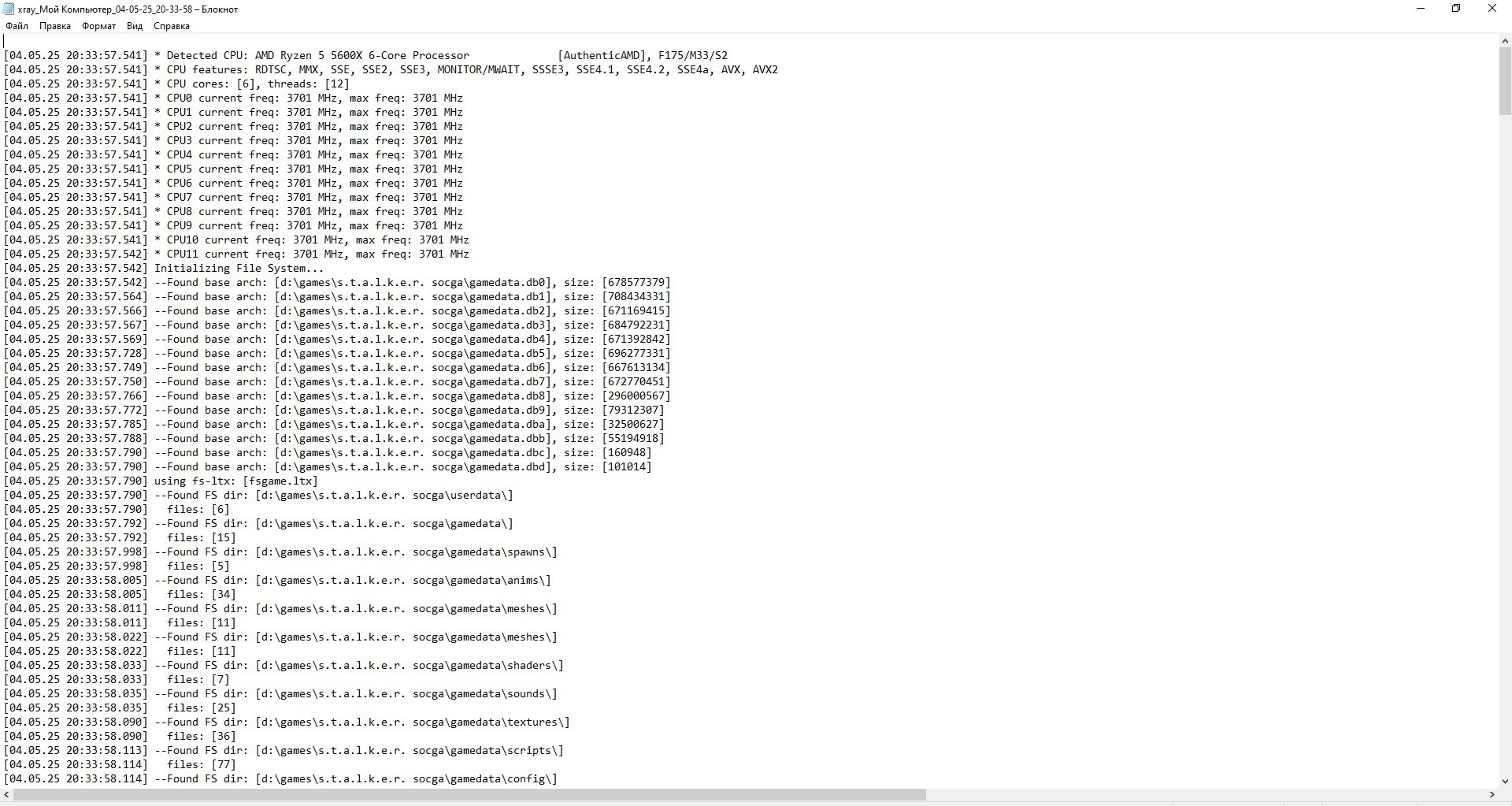Click the vertical scrollbar thumb
Image resolution: width=1512 pixels, height=806 pixels.
click(1505, 81)
